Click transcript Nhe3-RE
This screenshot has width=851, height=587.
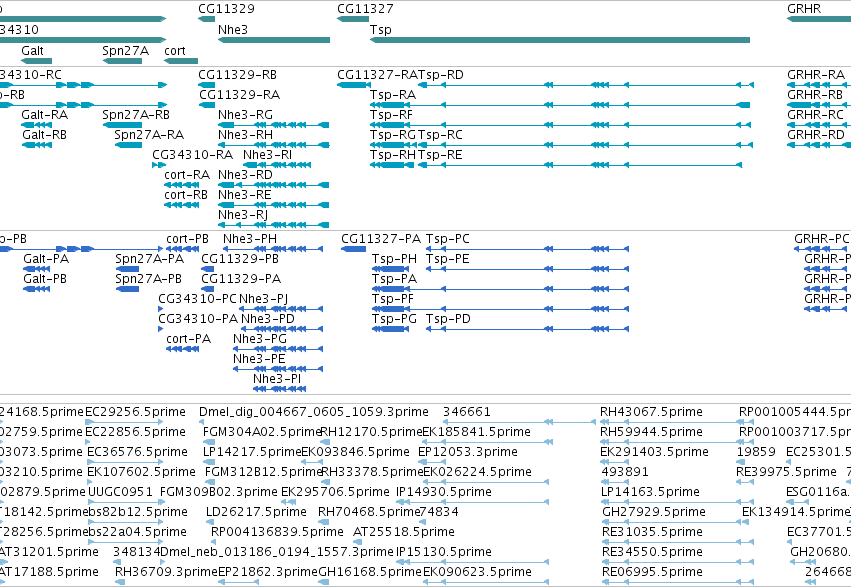click(245, 195)
